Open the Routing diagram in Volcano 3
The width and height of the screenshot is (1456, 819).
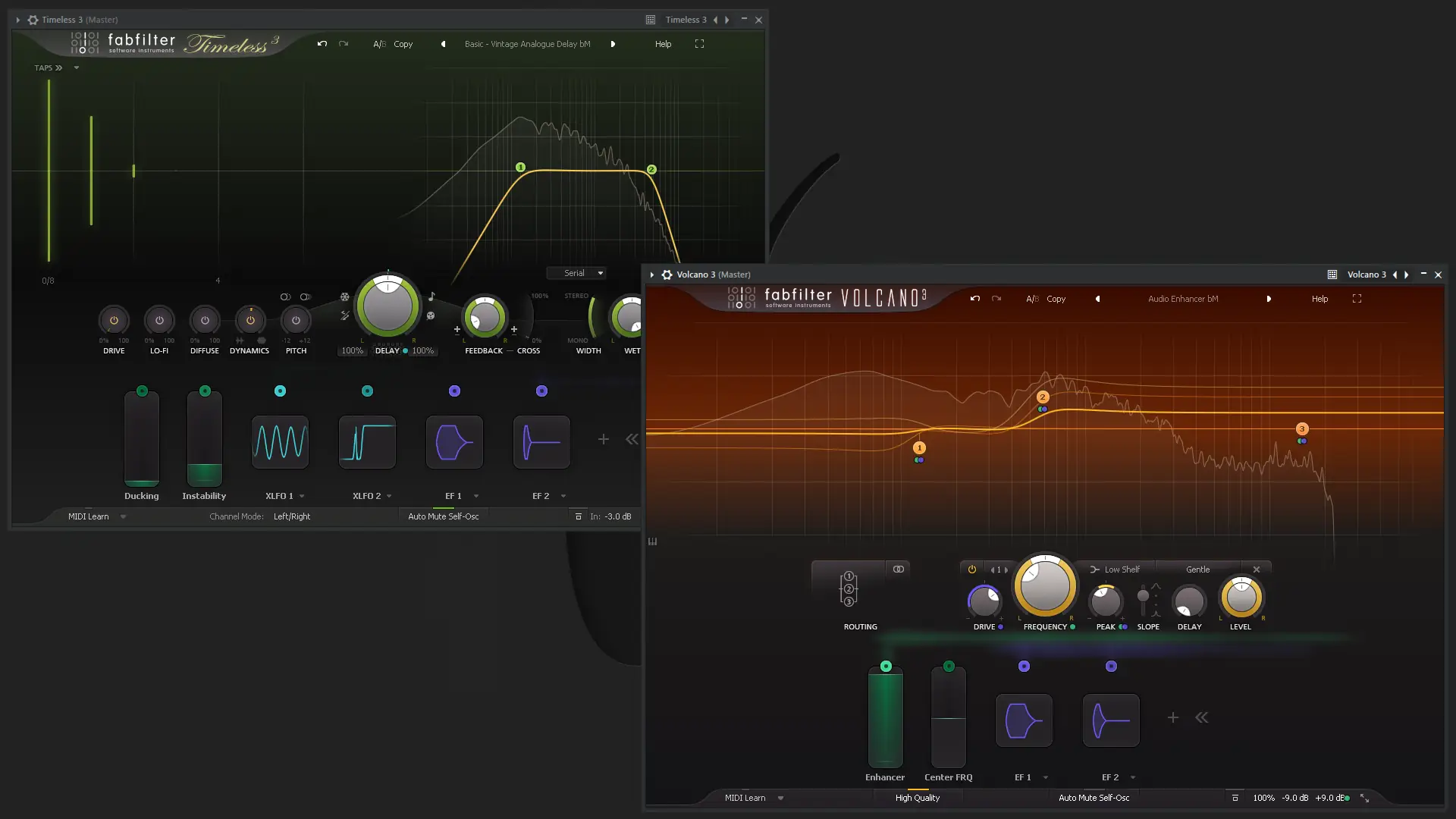849,588
